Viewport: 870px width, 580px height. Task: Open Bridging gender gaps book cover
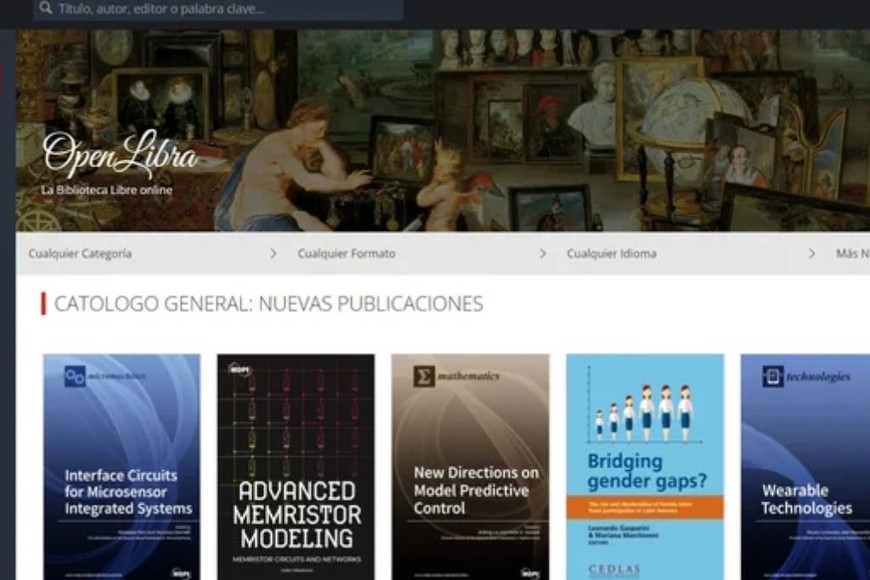[645, 467]
